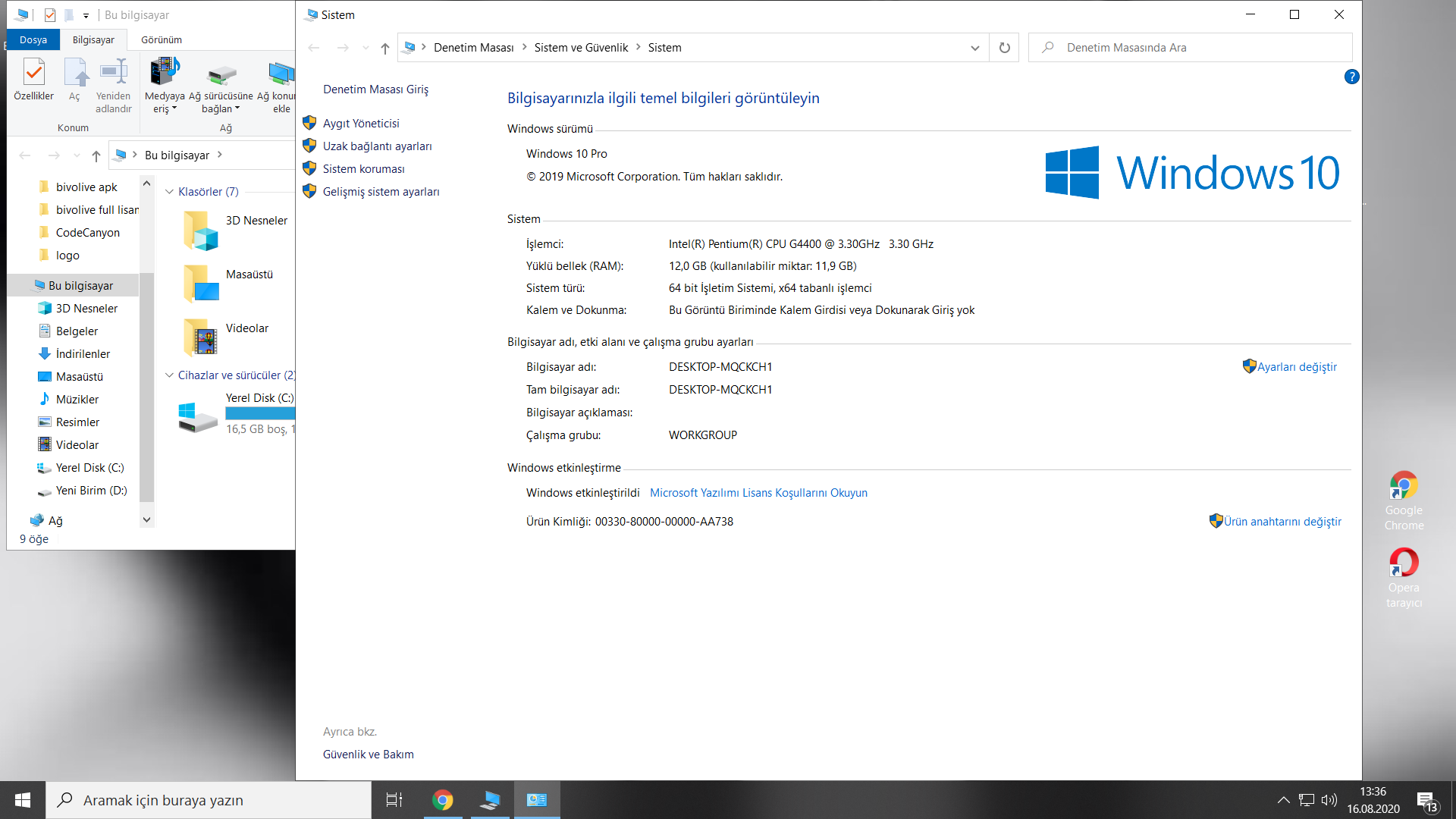Open recent locations dropdown in Bu bilgisayar
This screenshot has height=819, width=1456.
[77, 155]
